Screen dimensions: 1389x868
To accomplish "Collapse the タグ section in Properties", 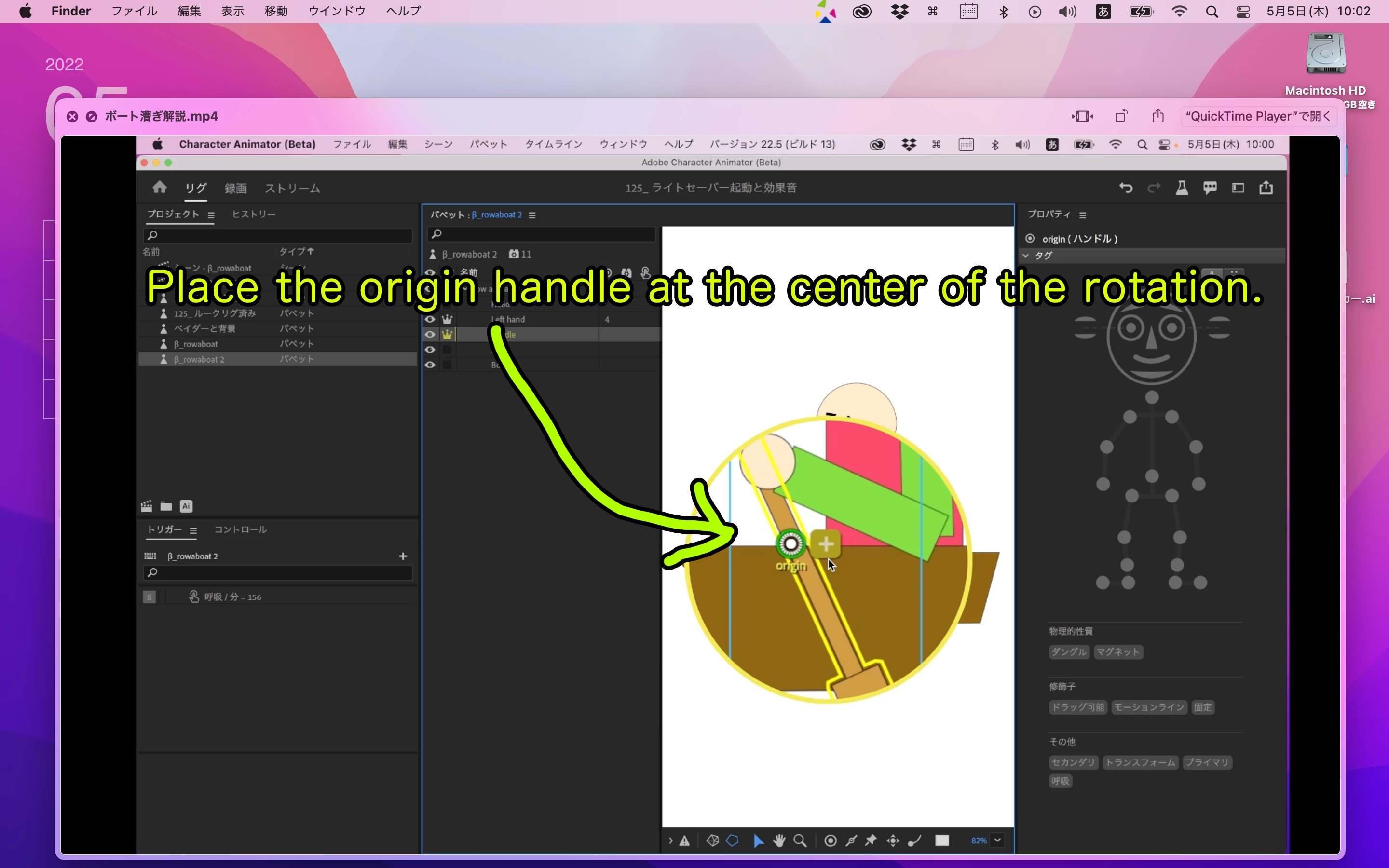I will pos(1026,256).
